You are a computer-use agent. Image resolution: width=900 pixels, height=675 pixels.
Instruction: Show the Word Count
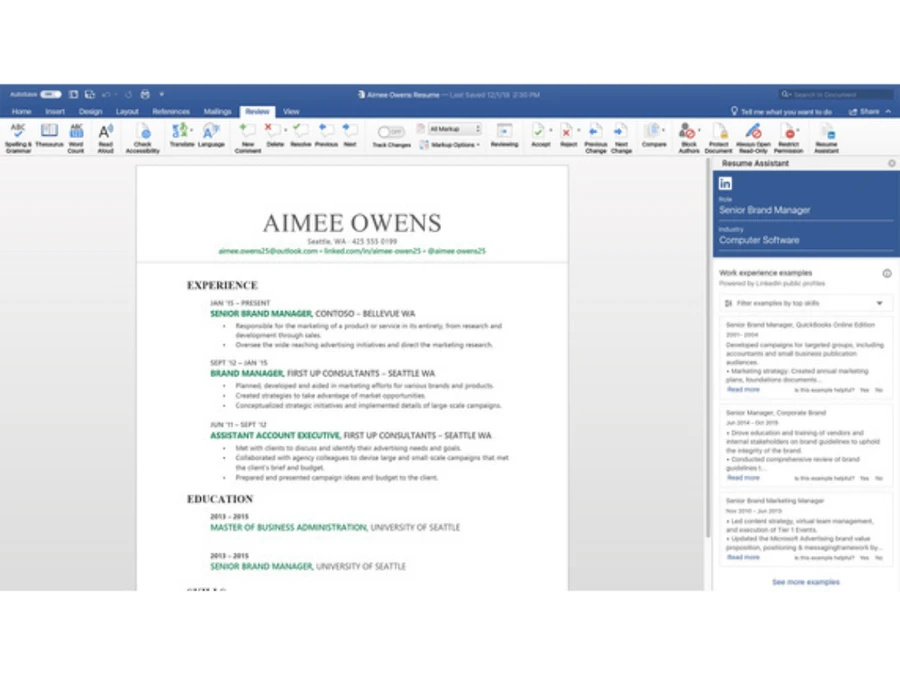76,138
